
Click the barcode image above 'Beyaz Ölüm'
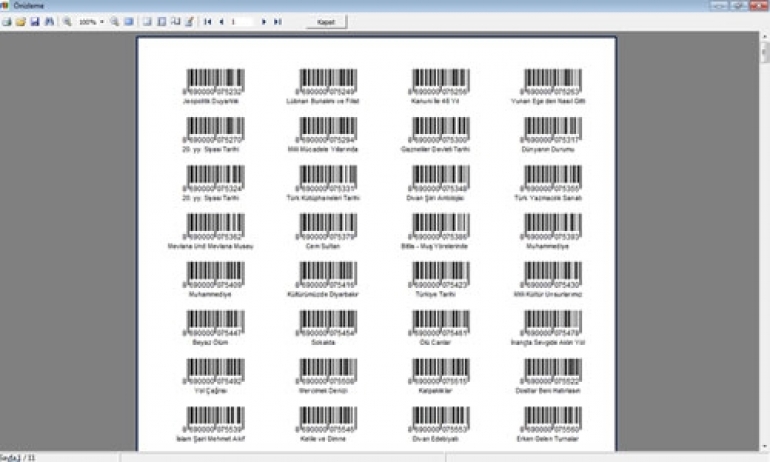click(x=216, y=321)
